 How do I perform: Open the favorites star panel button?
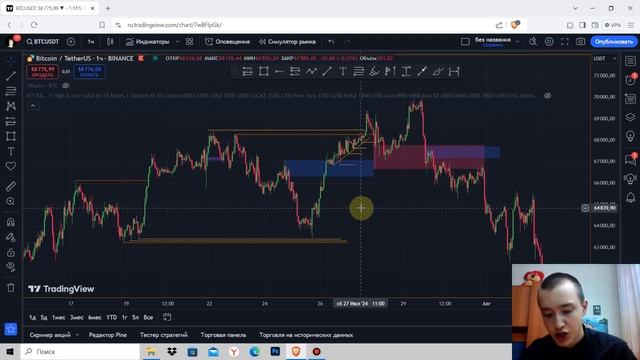coord(11,329)
